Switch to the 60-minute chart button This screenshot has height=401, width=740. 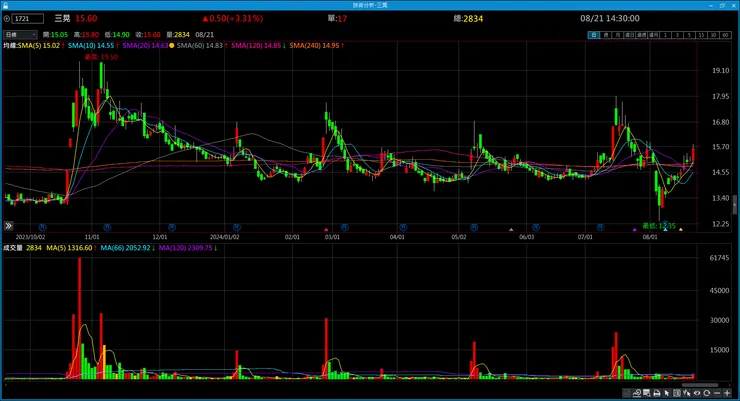pos(725,35)
